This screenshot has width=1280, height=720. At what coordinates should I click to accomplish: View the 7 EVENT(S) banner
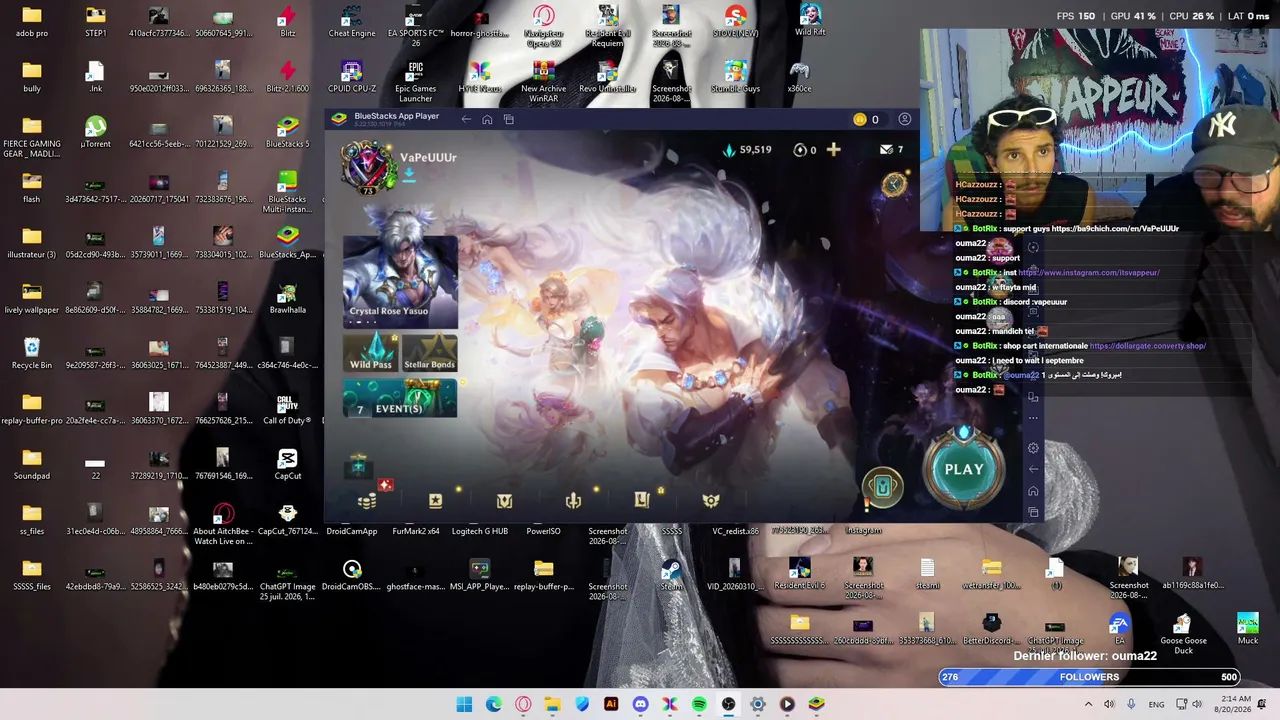pos(400,400)
